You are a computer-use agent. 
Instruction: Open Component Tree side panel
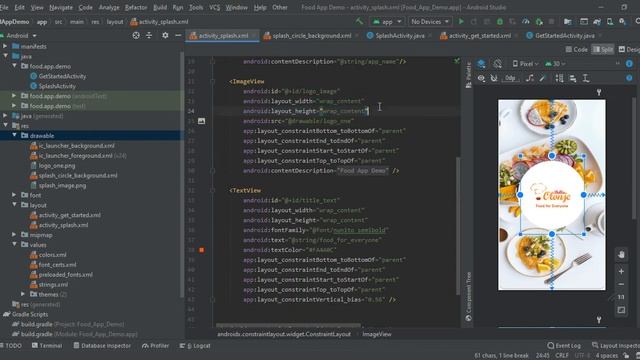coord(469,296)
